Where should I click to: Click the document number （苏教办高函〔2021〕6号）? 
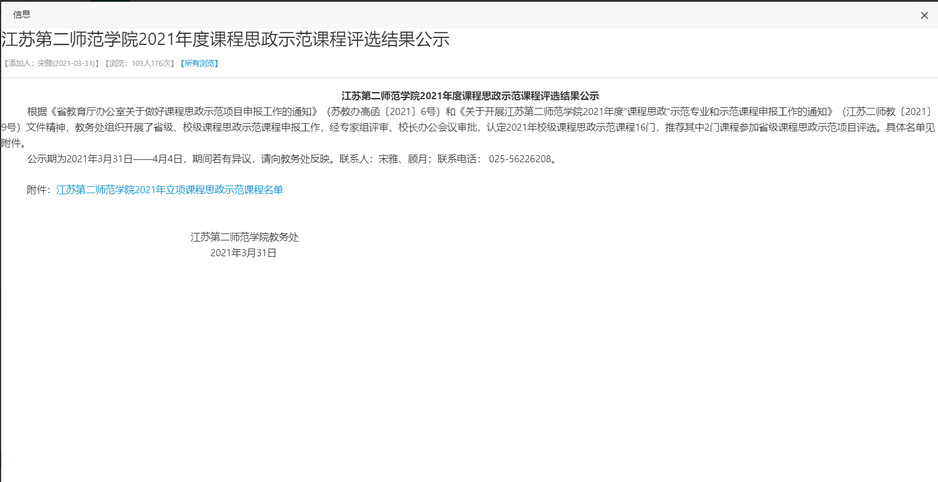pyautogui.click(x=375, y=111)
